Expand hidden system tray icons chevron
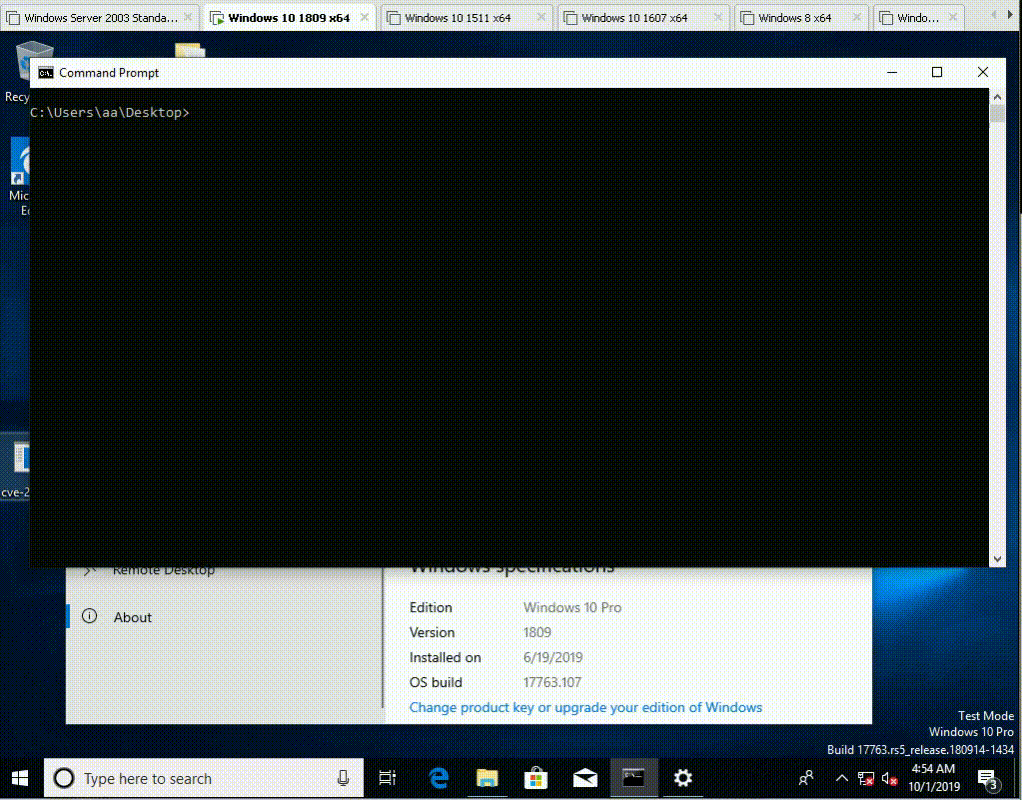 842,778
